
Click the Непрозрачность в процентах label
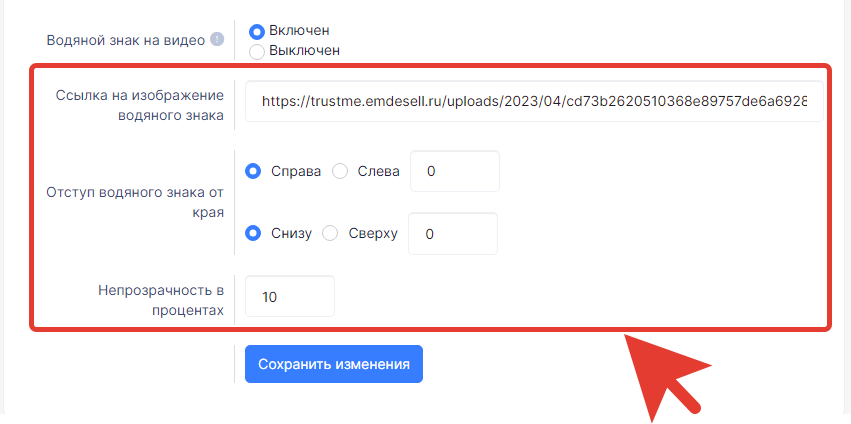[x=161, y=300]
